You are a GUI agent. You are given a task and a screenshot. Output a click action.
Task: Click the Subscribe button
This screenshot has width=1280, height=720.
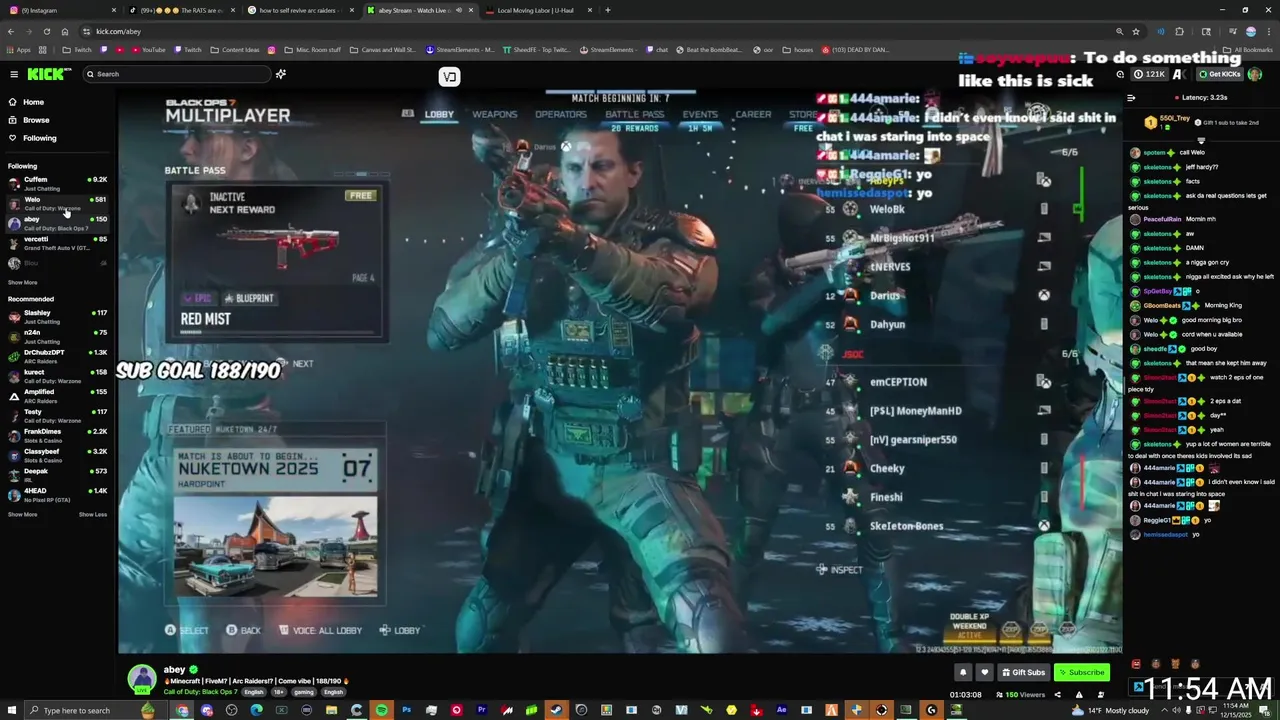point(1082,672)
